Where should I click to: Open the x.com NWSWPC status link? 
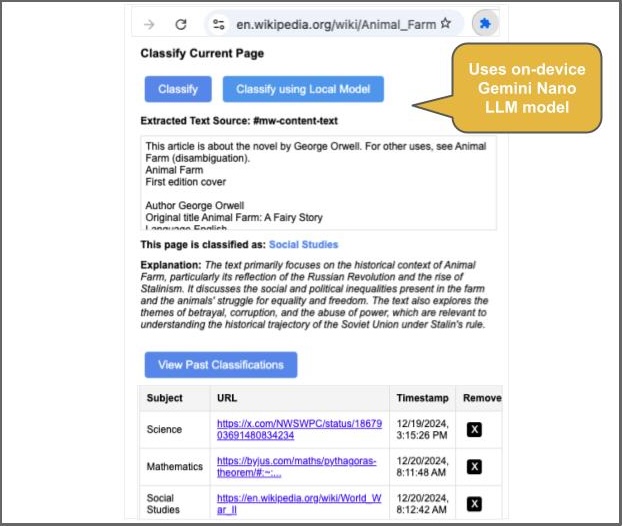pyautogui.click(x=299, y=429)
